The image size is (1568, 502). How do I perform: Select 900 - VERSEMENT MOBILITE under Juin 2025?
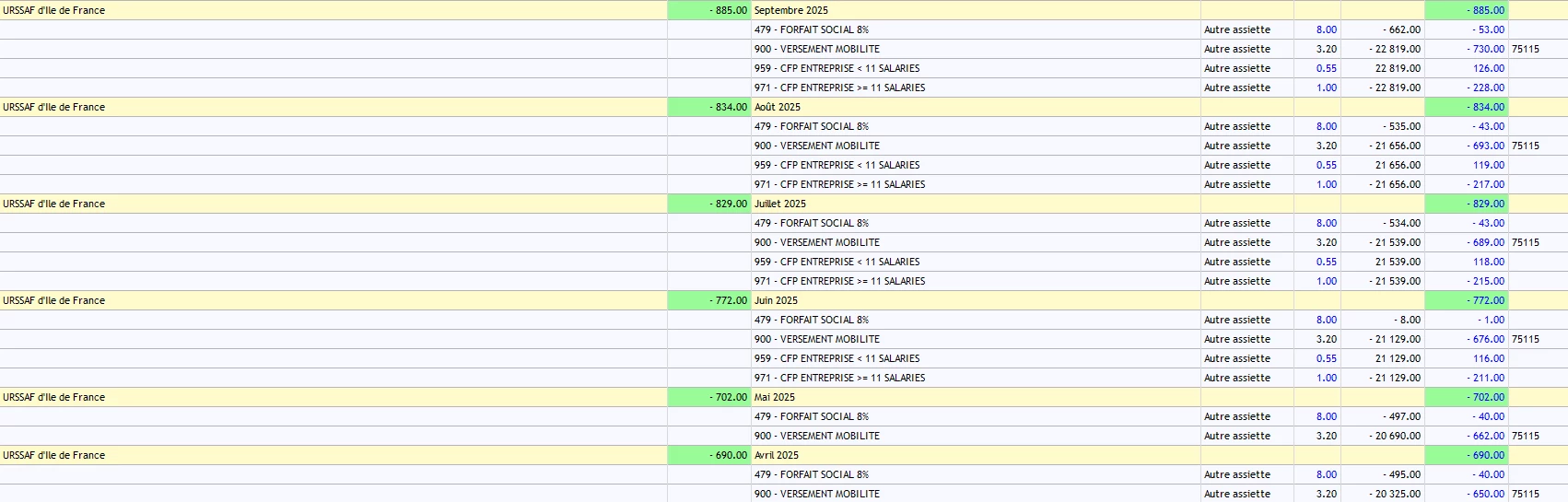pos(976,339)
